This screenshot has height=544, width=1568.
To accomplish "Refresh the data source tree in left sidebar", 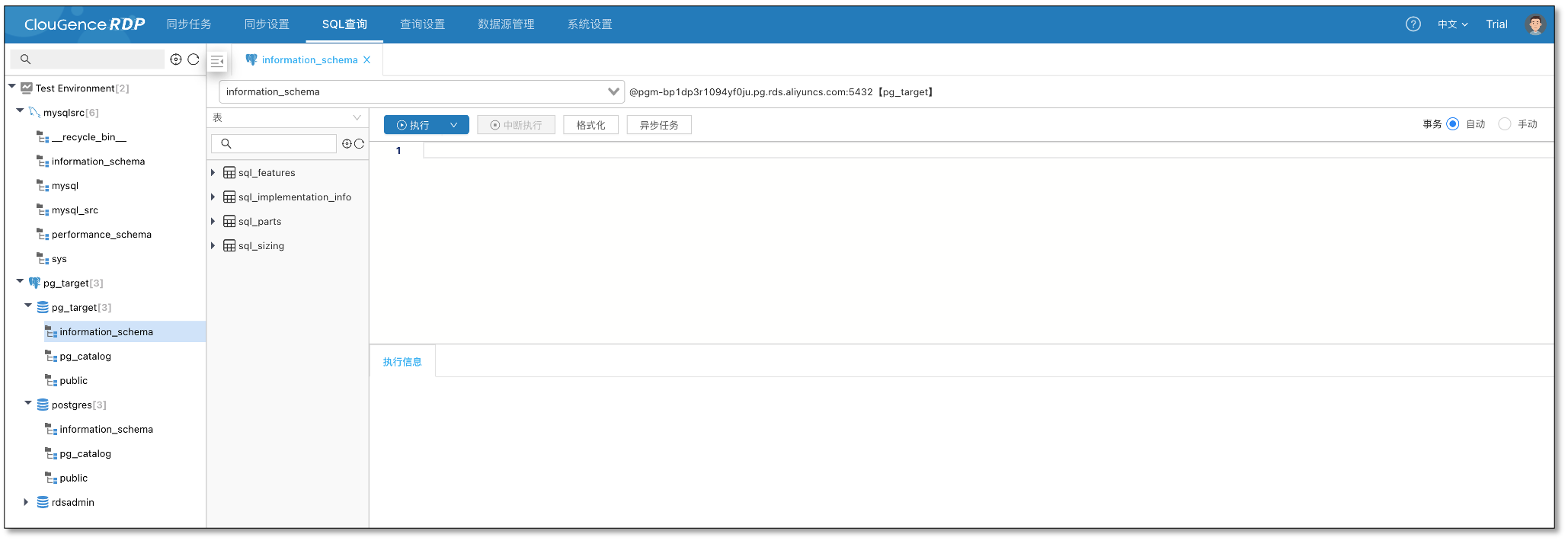I will 194,59.
